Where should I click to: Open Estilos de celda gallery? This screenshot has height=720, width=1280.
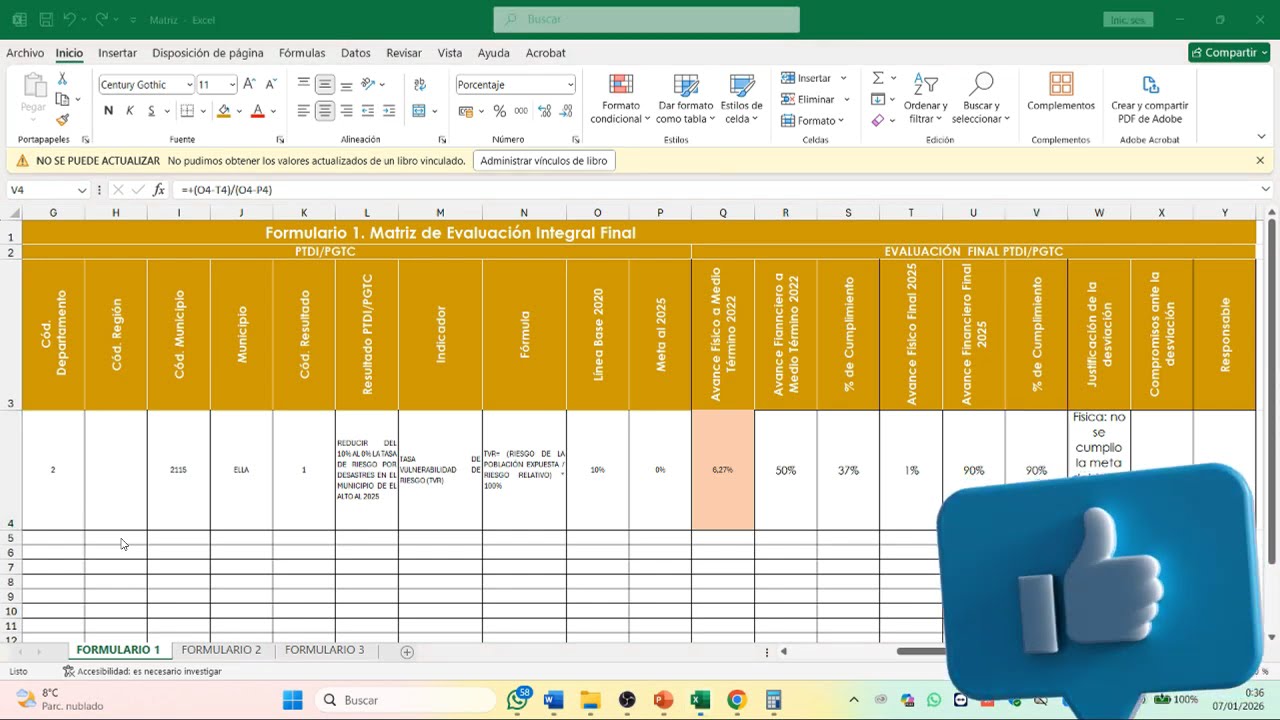742,99
